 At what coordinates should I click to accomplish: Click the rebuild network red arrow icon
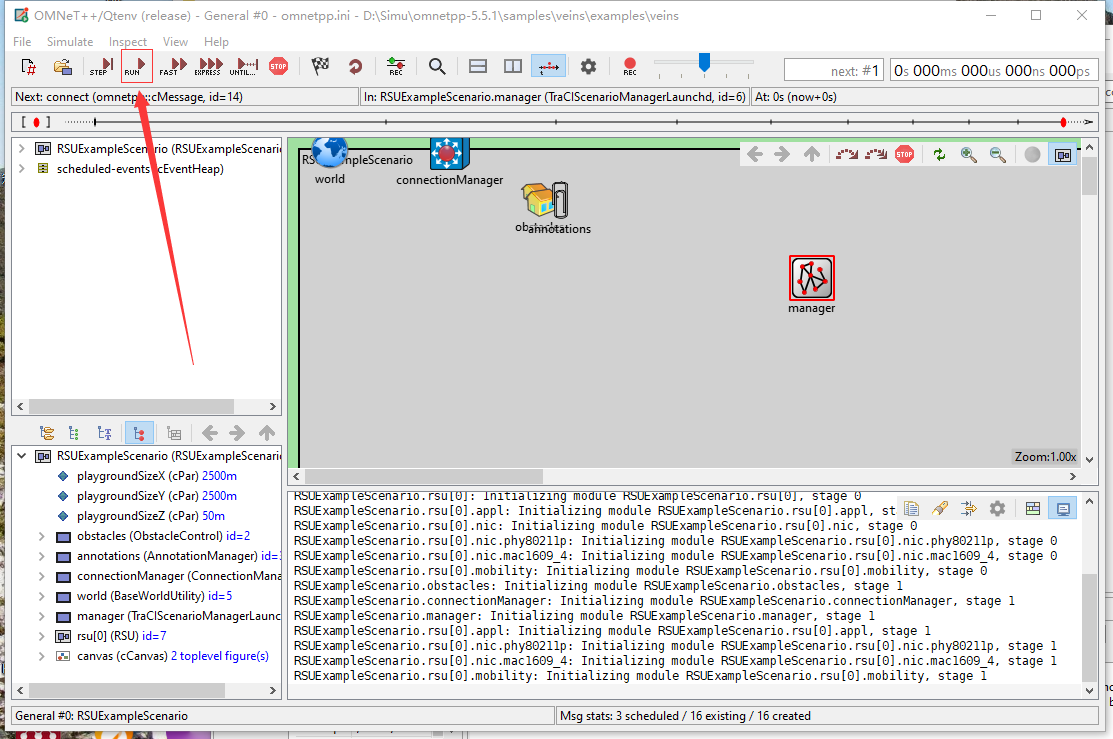click(355, 67)
